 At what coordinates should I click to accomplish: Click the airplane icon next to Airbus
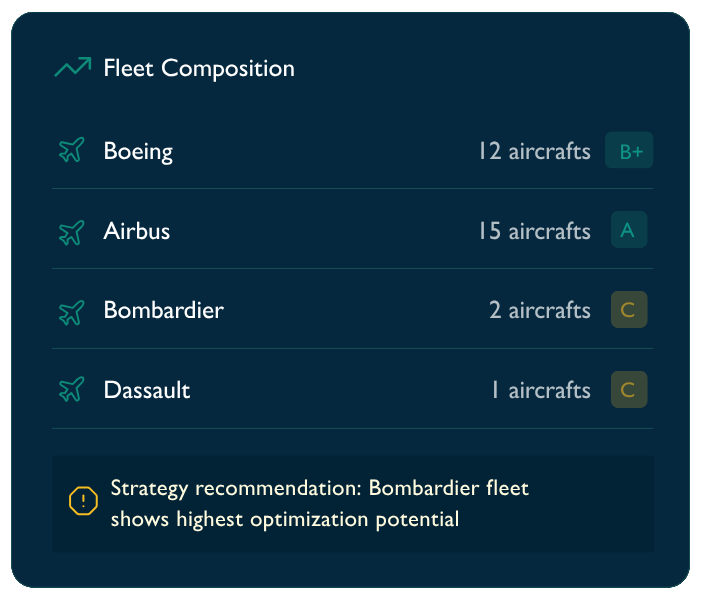72,233
